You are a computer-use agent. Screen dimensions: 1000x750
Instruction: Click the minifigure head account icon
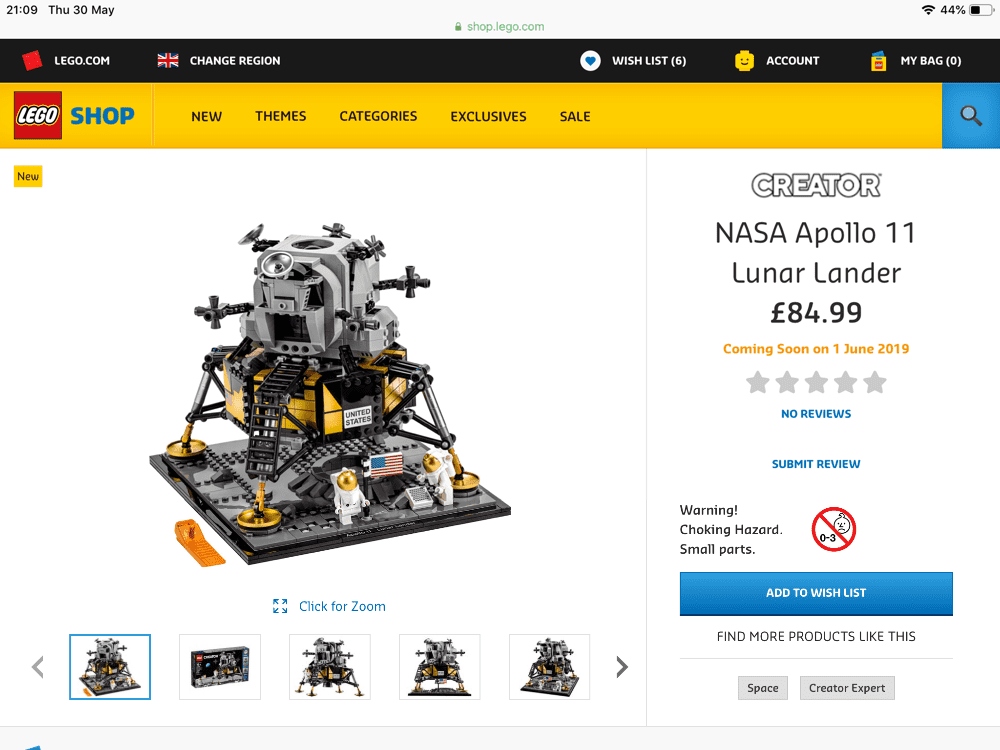[744, 61]
